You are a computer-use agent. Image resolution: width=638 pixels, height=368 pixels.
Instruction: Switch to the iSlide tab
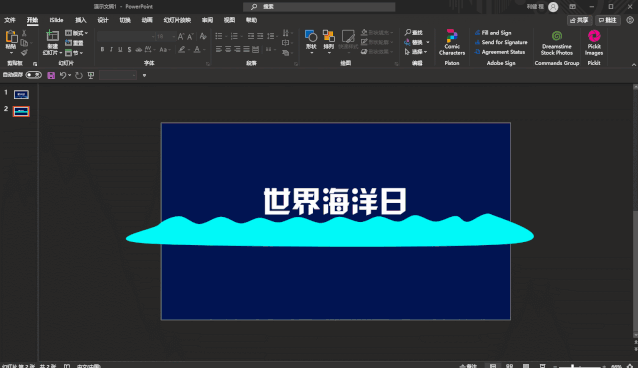click(x=56, y=20)
